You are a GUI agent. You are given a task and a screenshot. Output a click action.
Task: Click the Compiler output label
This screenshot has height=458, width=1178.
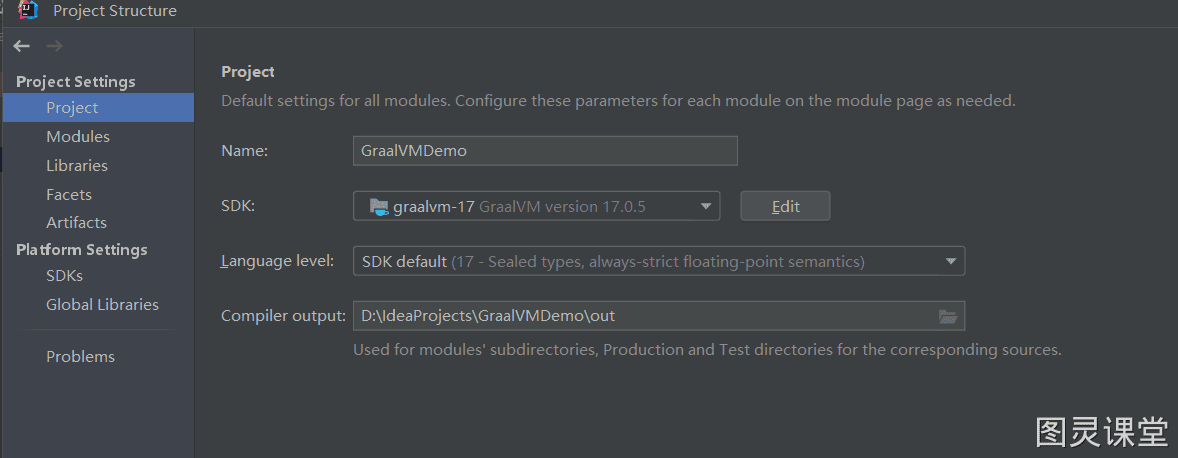click(283, 316)
